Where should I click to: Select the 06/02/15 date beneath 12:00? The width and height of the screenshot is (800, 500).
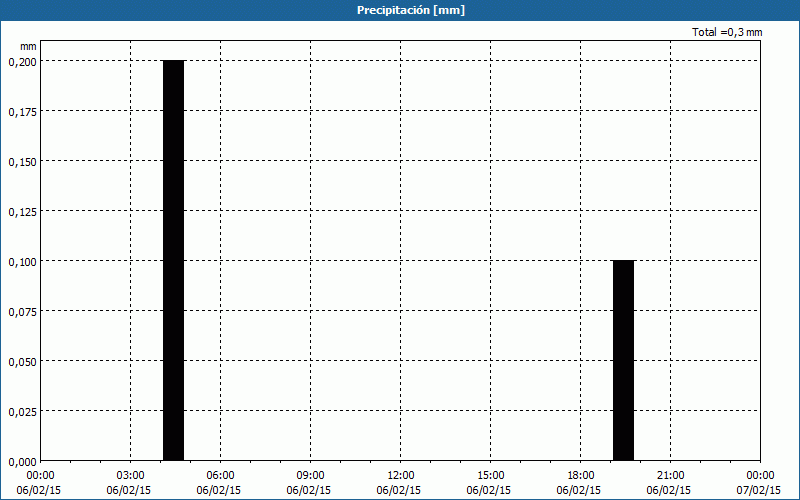pyautogui.click(x=399, y=490)
